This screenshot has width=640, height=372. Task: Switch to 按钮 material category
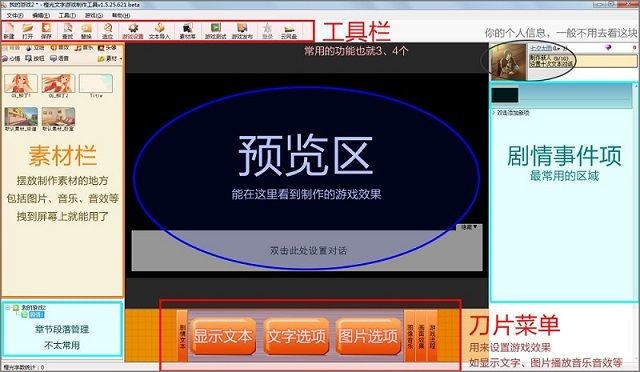click(35, 58)
